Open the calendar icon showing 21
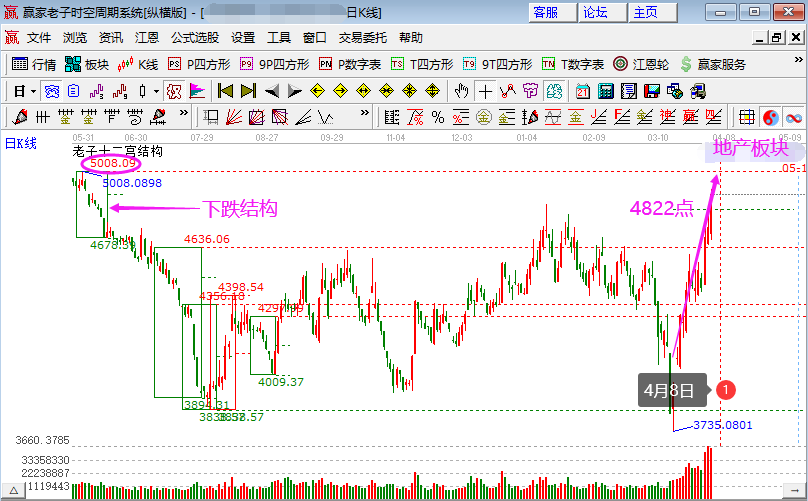 pos(583,92)
